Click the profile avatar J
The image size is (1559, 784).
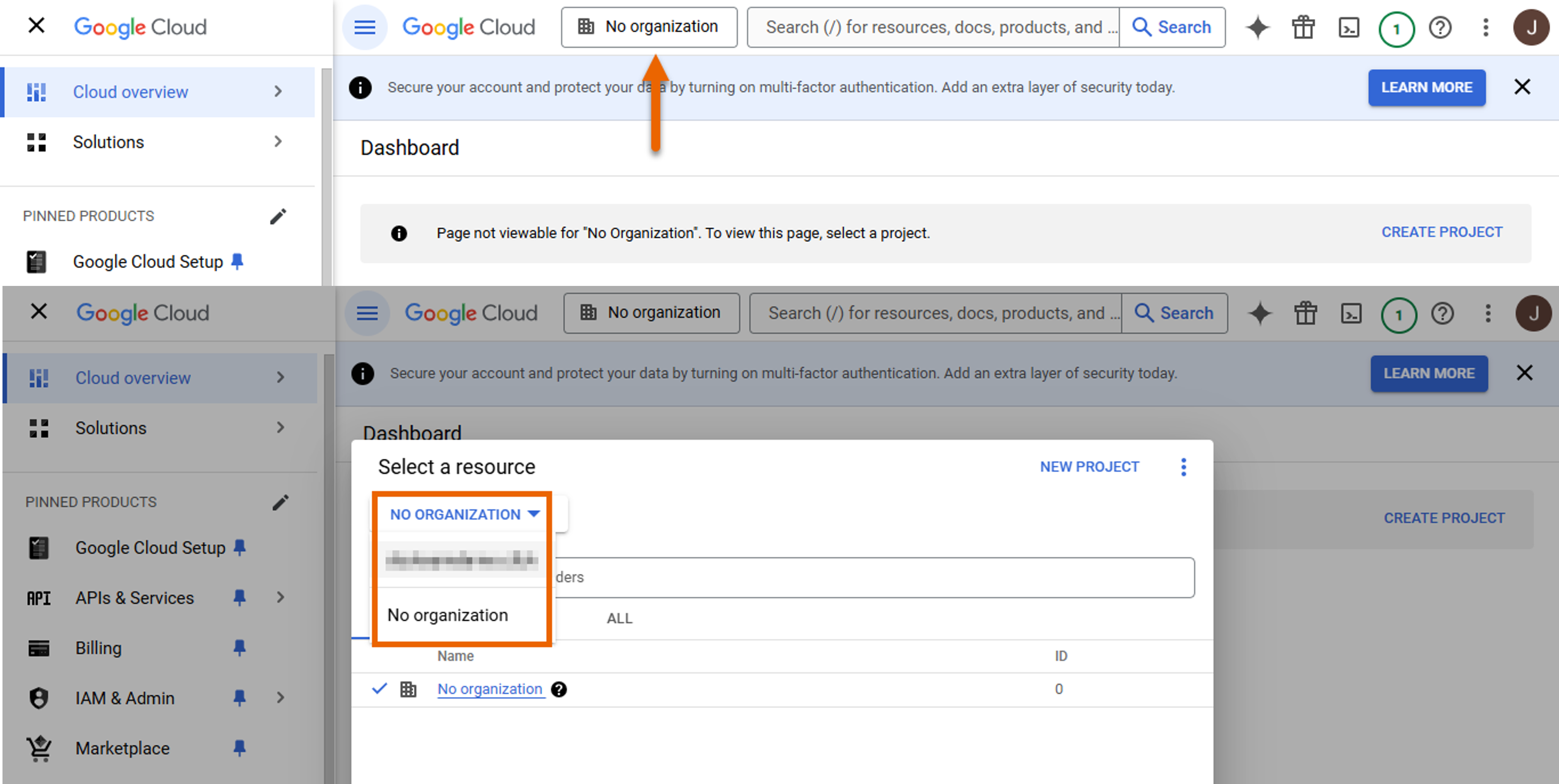[x=1532, y=27]
